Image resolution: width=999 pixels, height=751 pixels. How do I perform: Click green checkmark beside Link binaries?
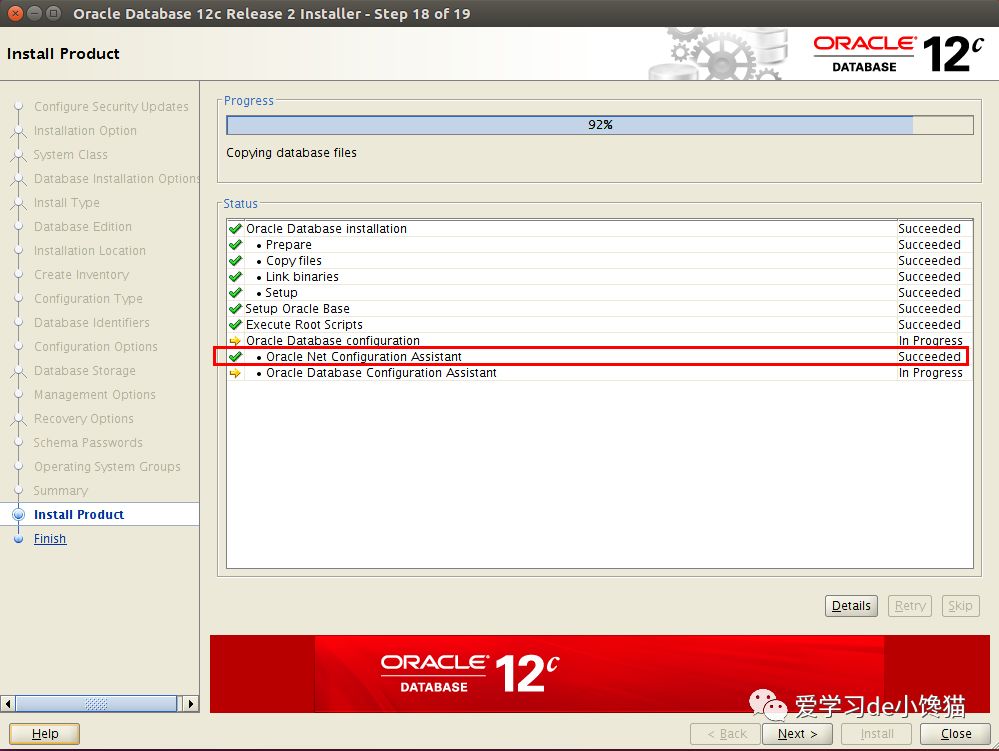[x=235, y=276]
